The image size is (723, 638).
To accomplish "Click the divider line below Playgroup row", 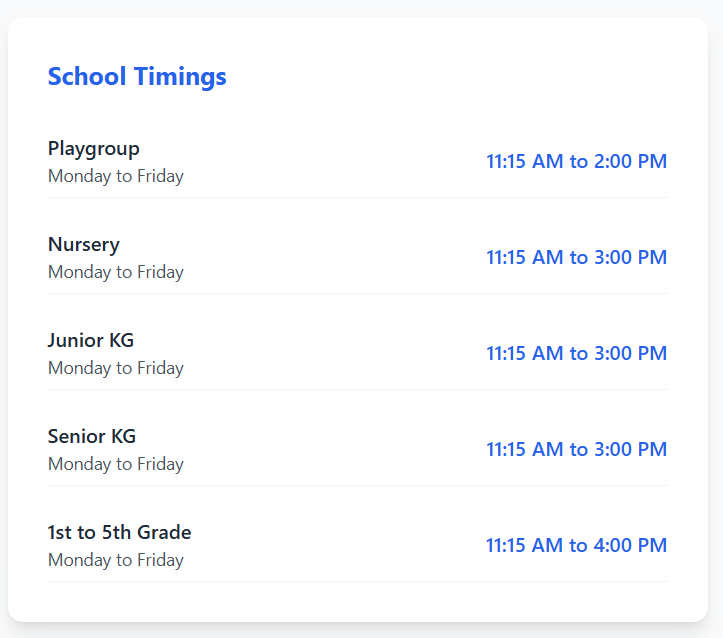I will pyautogui.click(x=358, y=198).
